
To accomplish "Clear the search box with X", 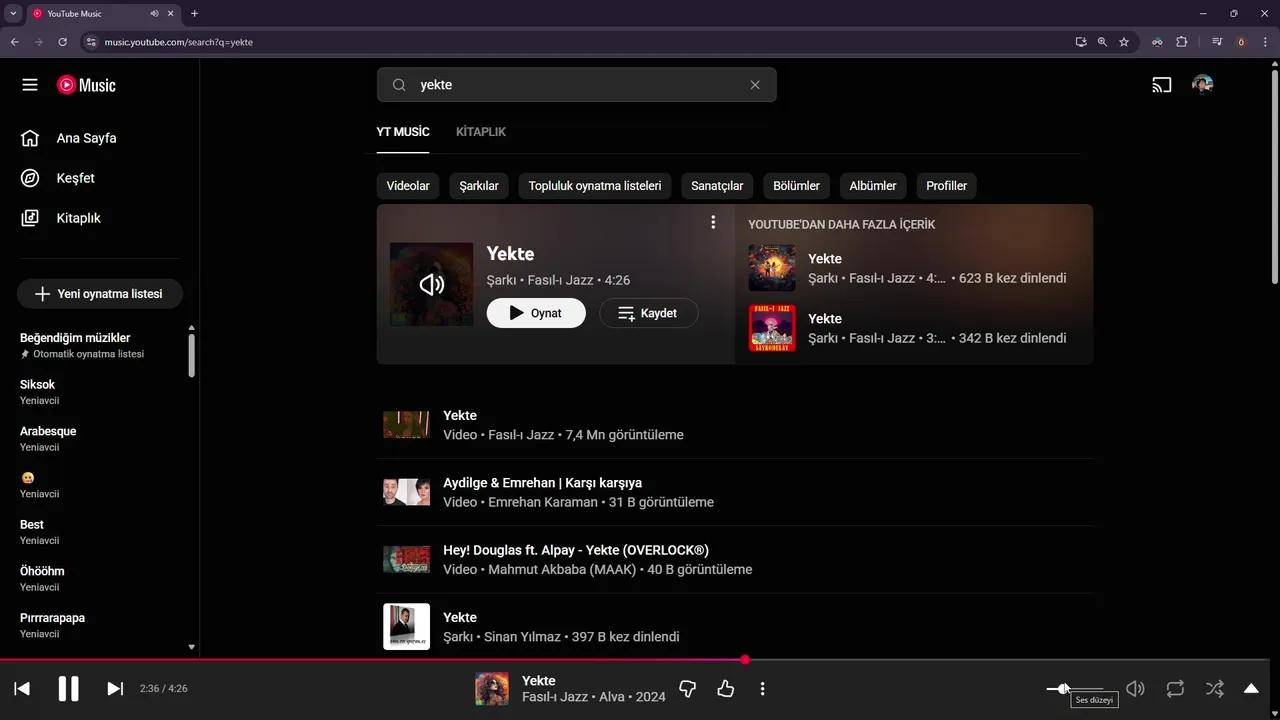I will coord(755,85).
